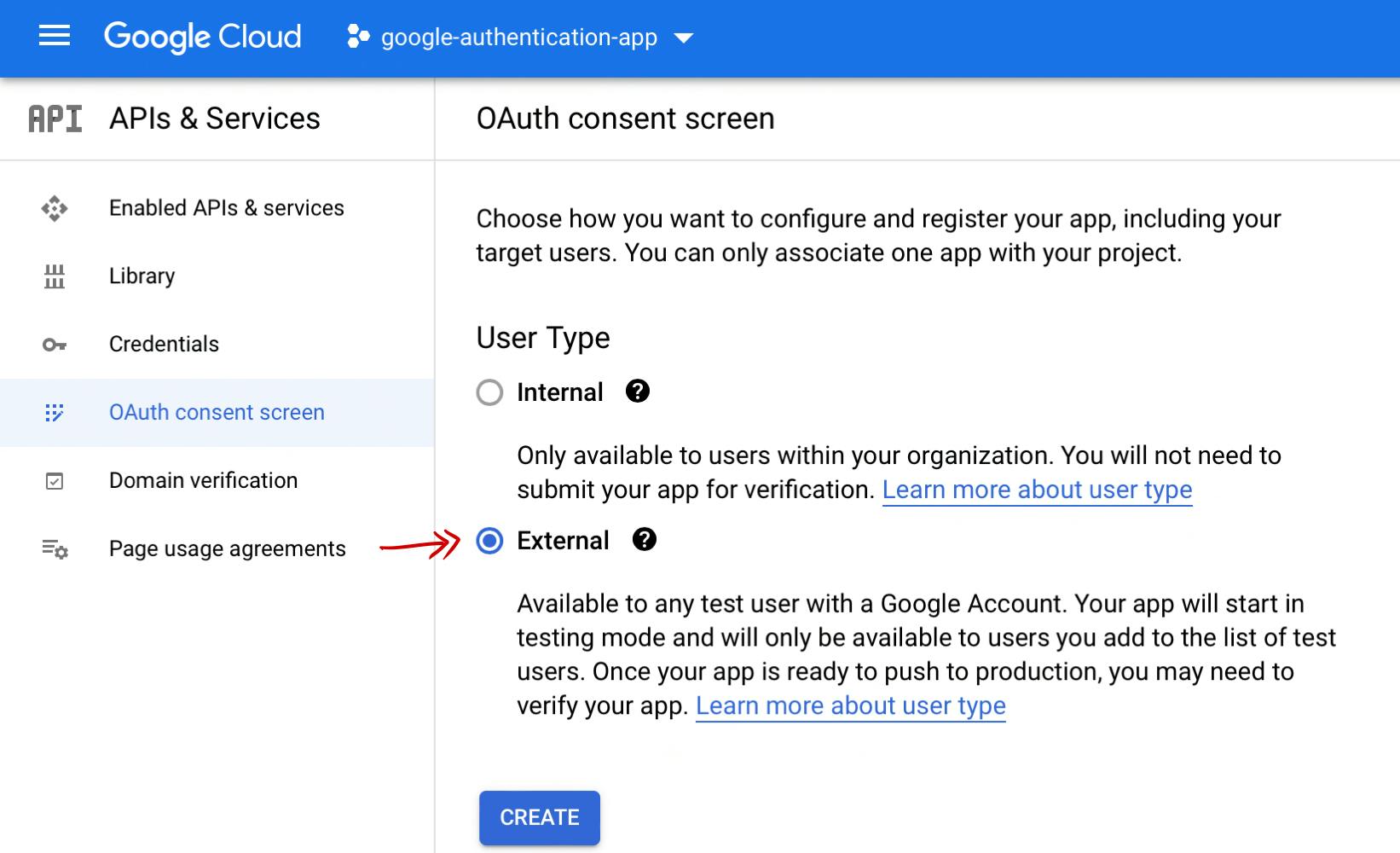Click the Page usage agreements settings icon
The width and height of the screenshot is (1400, 853).
point(55,549)
